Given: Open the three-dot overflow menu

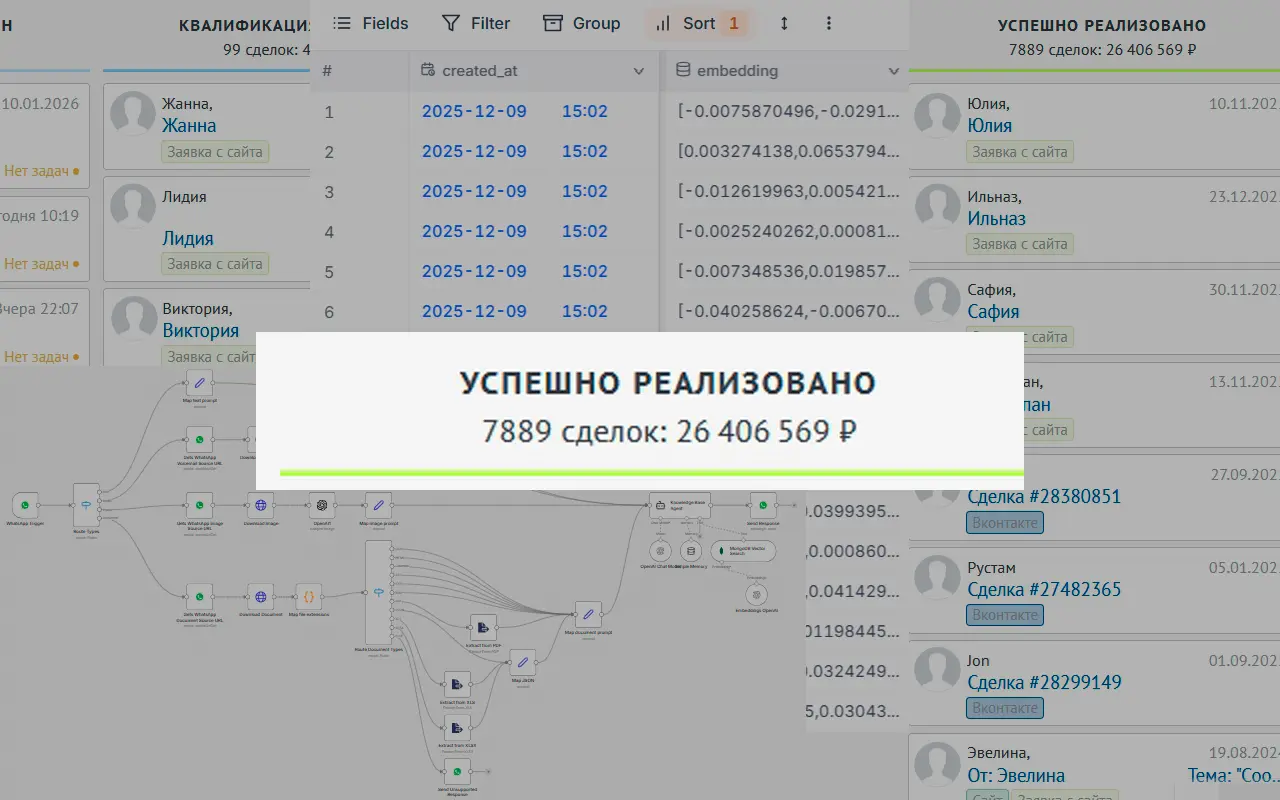Looking at the screenshot, I should tap(828, 23).
